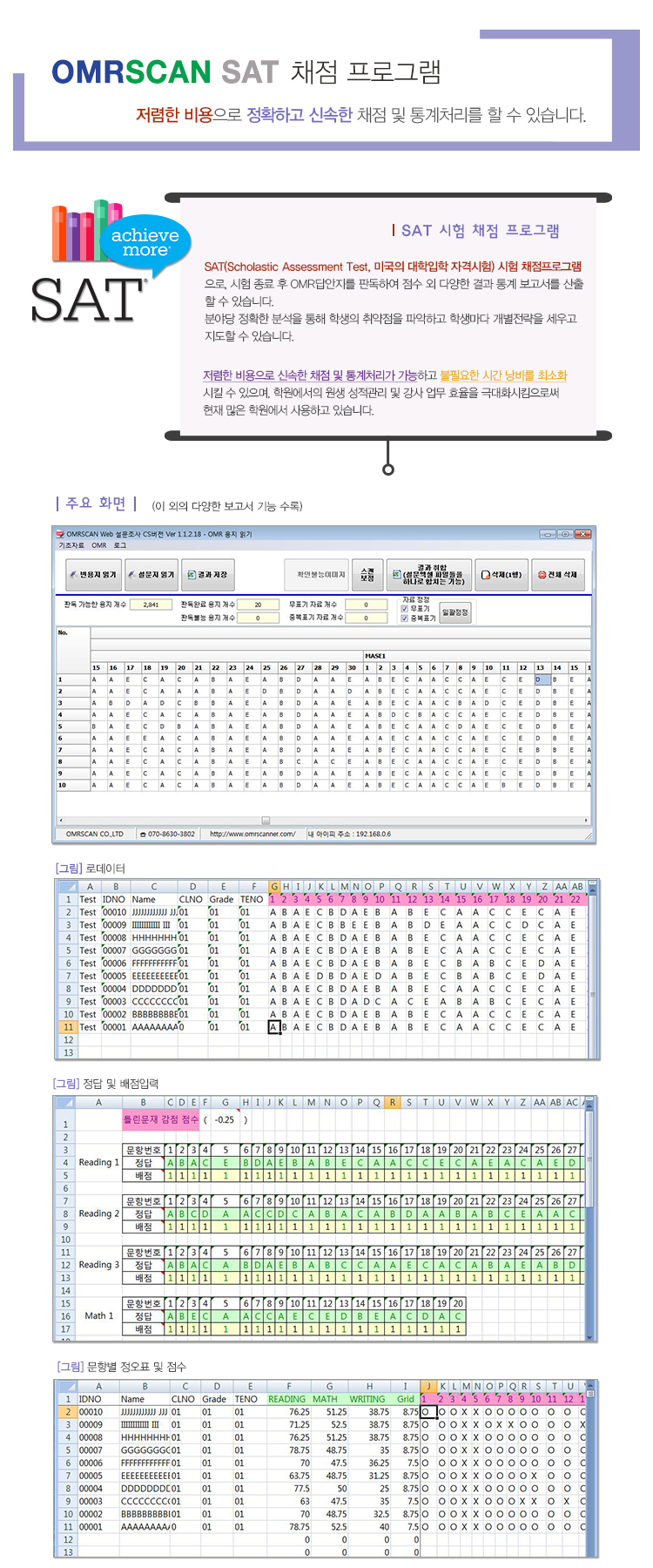Toggle the 중복표기 checkbox
The width and height of the screenshot is (653, 1568).
coord(404,618)
